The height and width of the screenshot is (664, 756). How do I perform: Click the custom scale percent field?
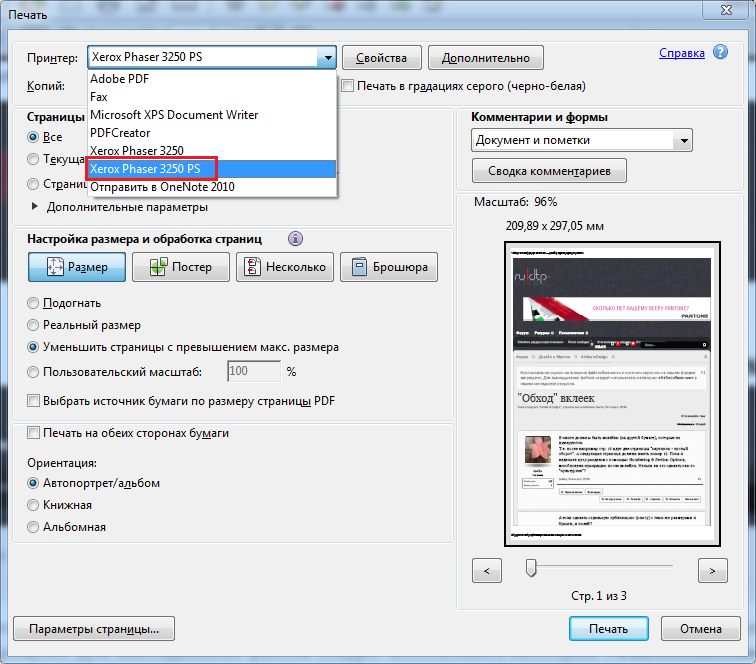[x=254, y=371]
